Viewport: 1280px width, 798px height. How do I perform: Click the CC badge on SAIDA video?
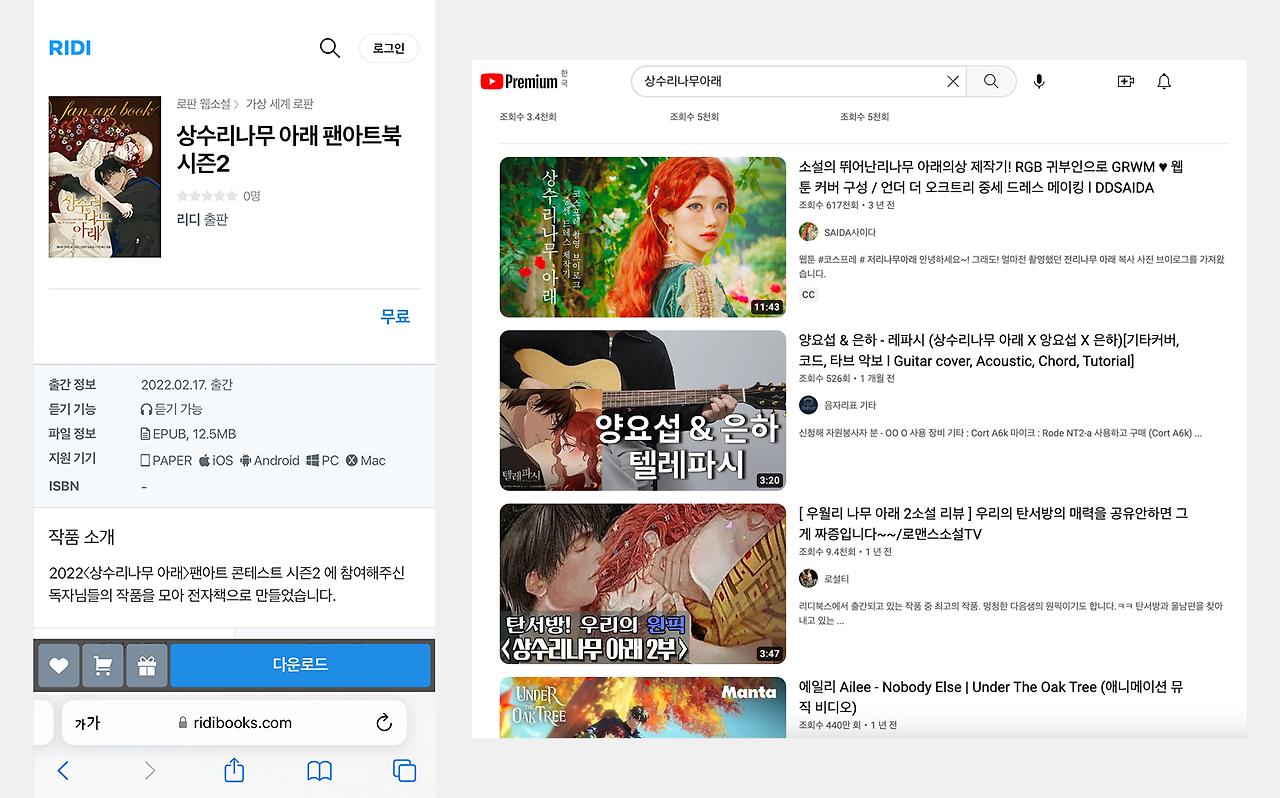[x=808, y=295]
